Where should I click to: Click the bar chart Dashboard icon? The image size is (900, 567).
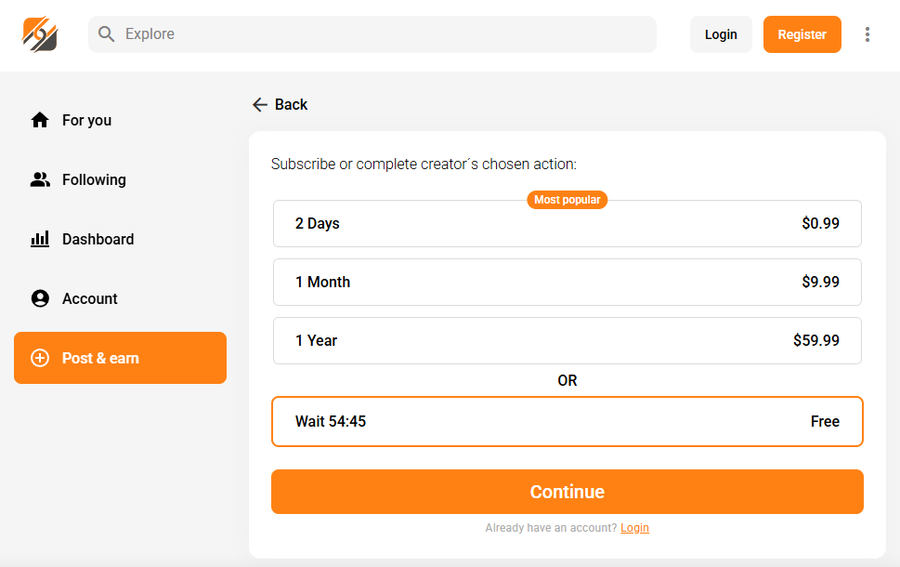coord(40,239)
